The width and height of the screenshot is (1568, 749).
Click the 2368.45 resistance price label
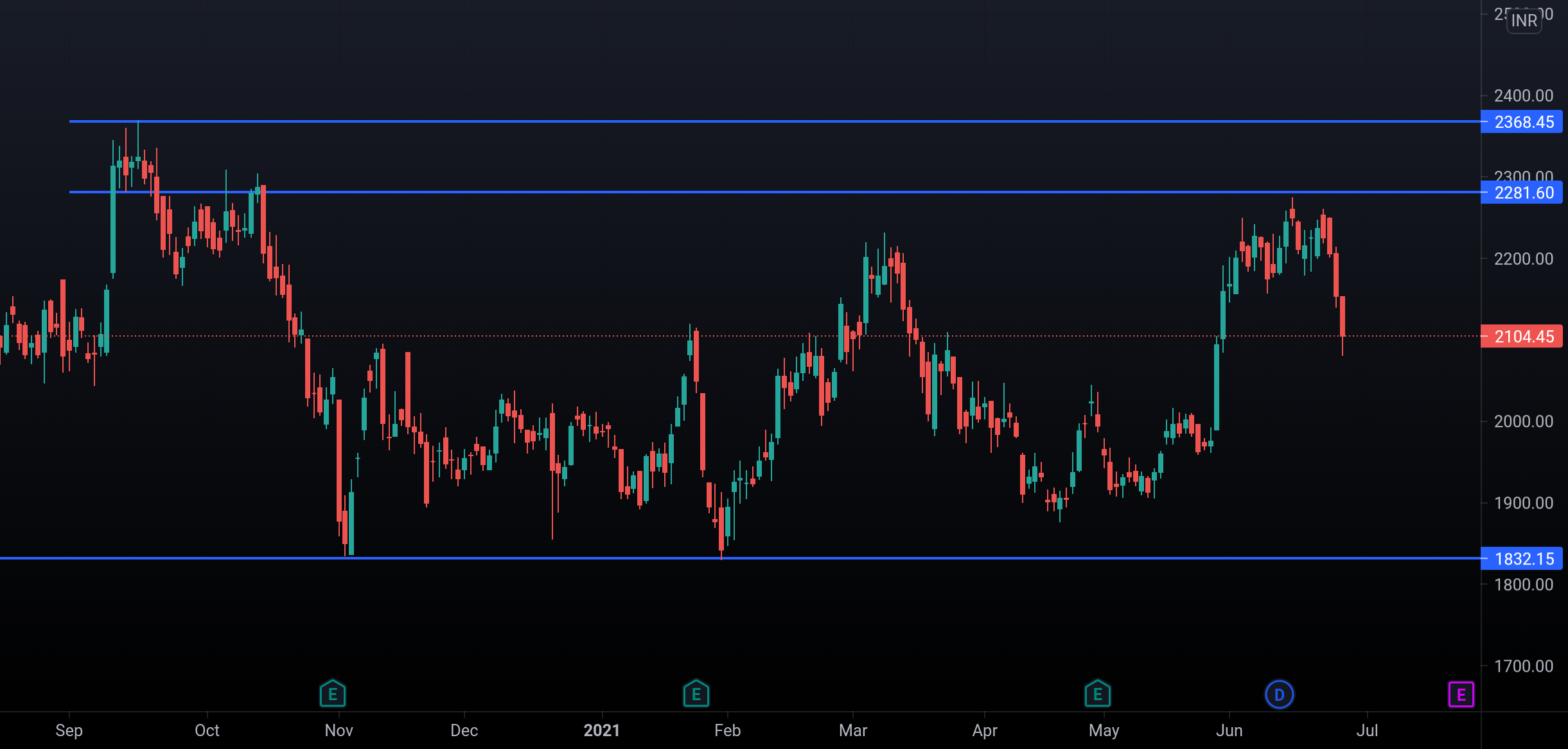point(1521,122)
